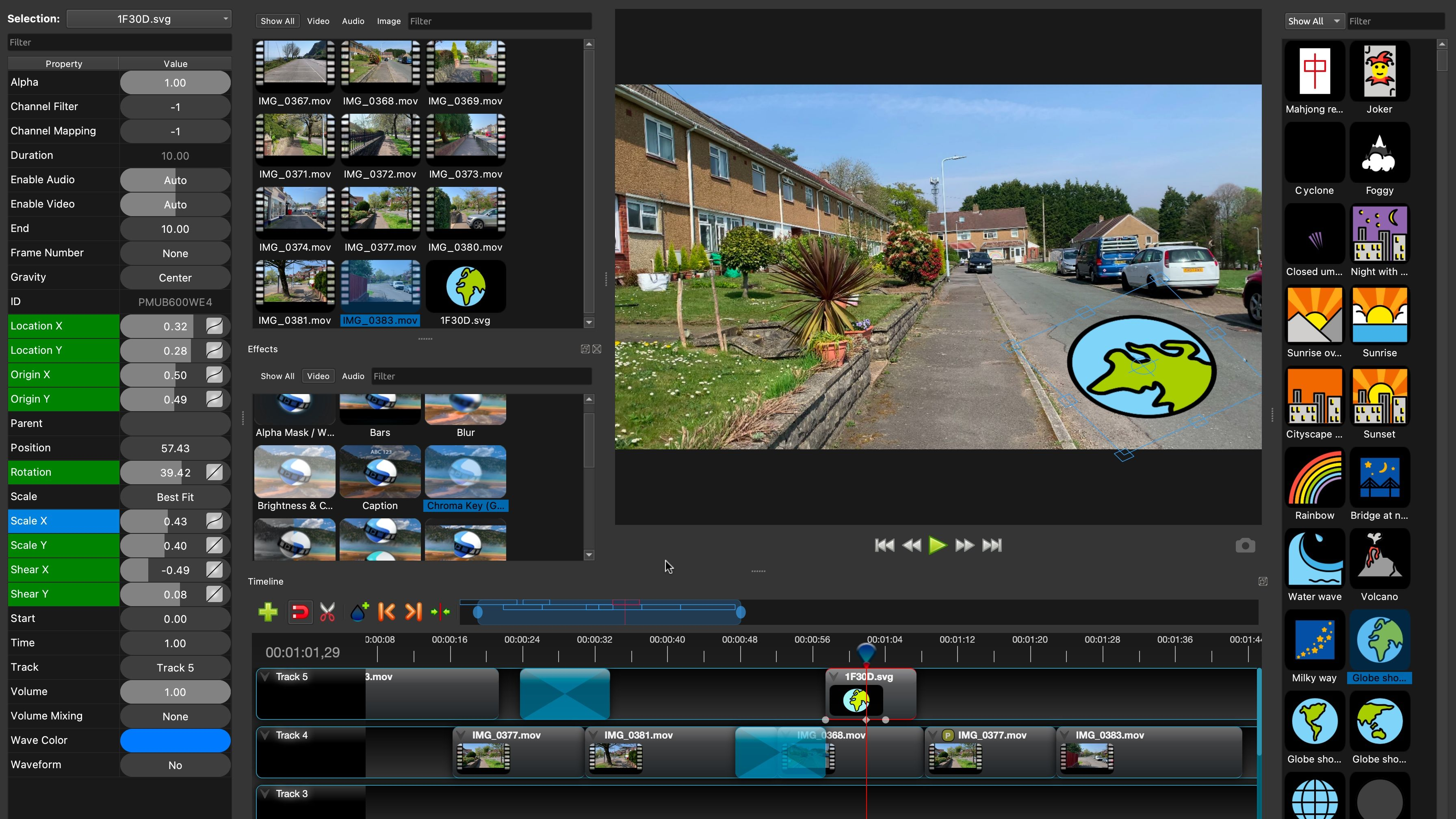1456x819 pixels.
Task: Click the Show All effects button
Action: pos(277,376)
